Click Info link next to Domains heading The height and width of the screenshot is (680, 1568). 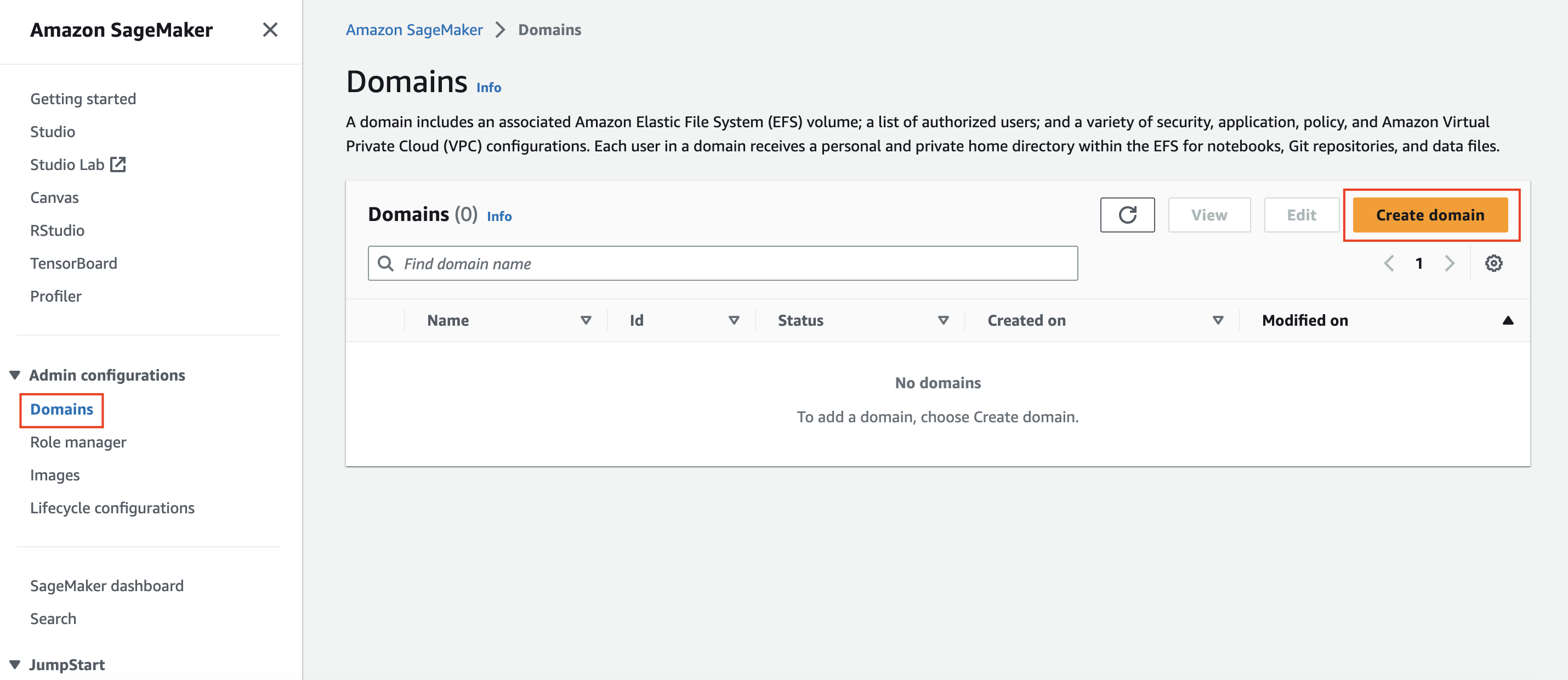point(488,88)
